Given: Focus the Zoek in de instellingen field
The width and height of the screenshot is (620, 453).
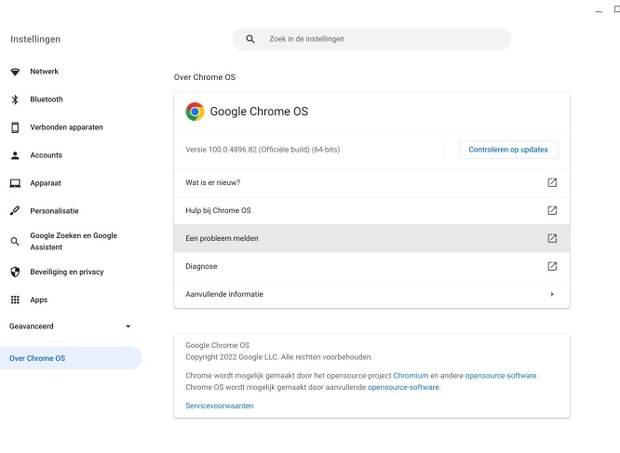Looking at the screenshot, I should (372, 39).
